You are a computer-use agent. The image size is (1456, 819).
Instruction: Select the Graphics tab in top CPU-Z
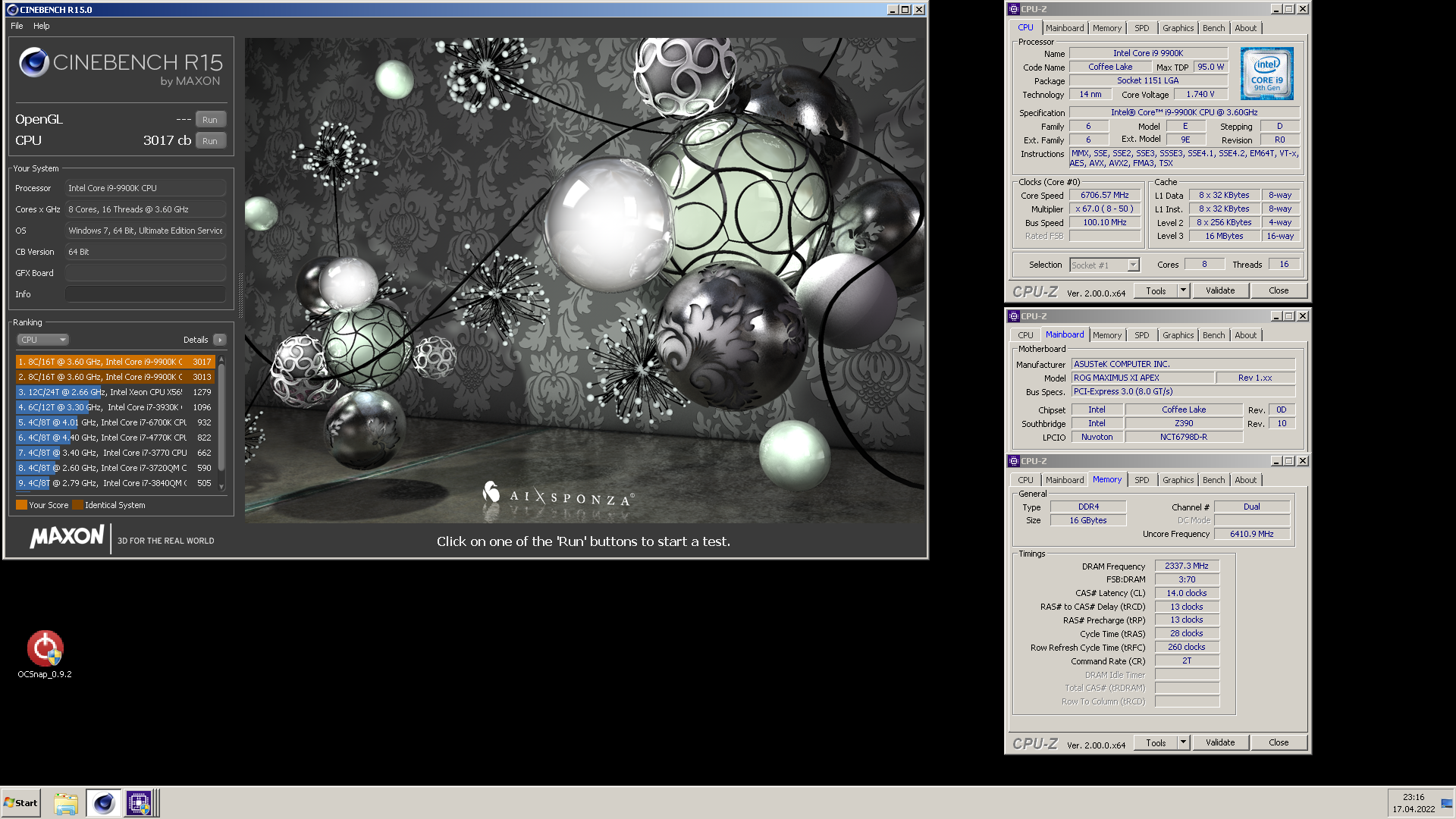click(1178, 28)
